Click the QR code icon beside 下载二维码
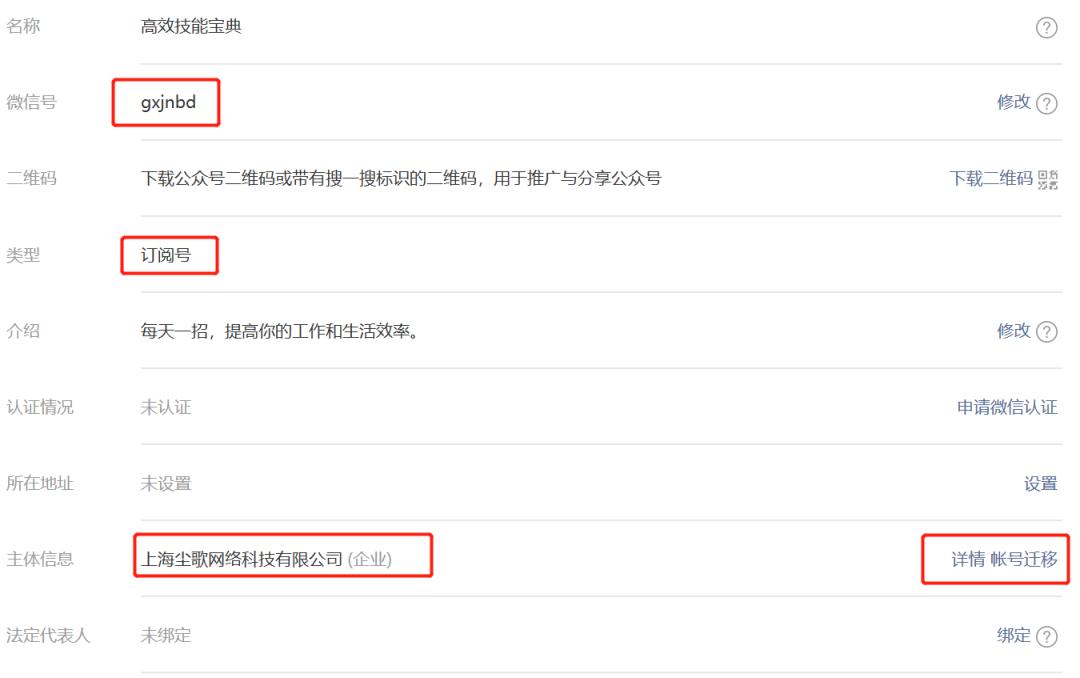 click(1048, 179)
